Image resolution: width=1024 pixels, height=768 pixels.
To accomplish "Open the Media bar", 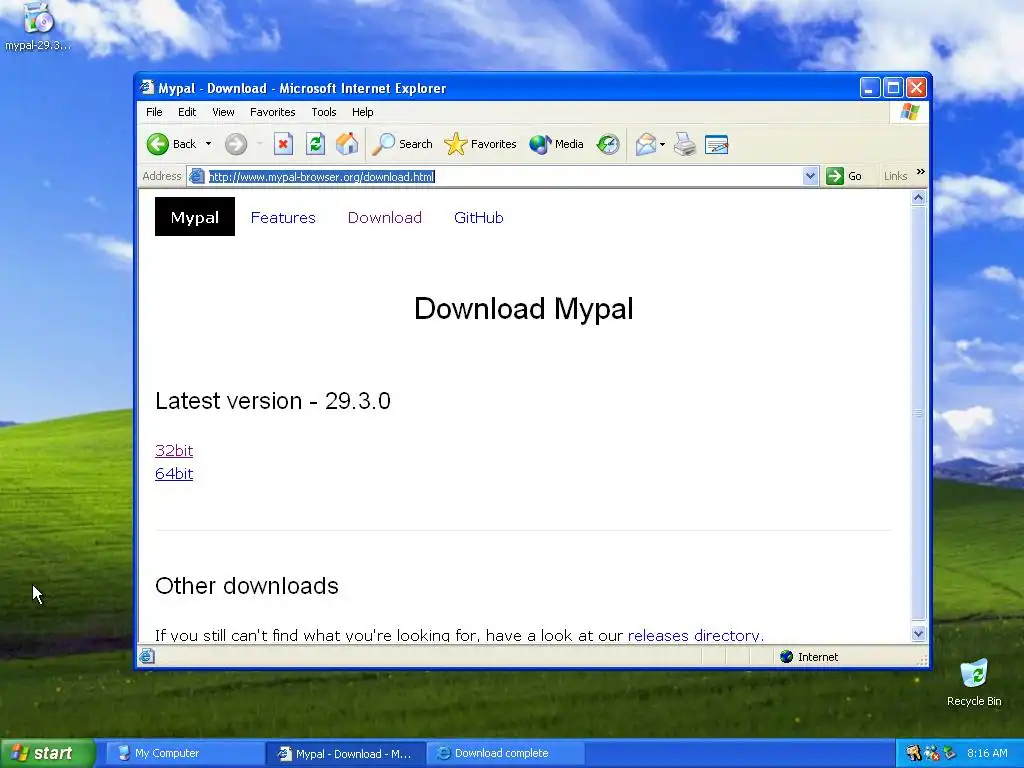I will coord(556,144).
